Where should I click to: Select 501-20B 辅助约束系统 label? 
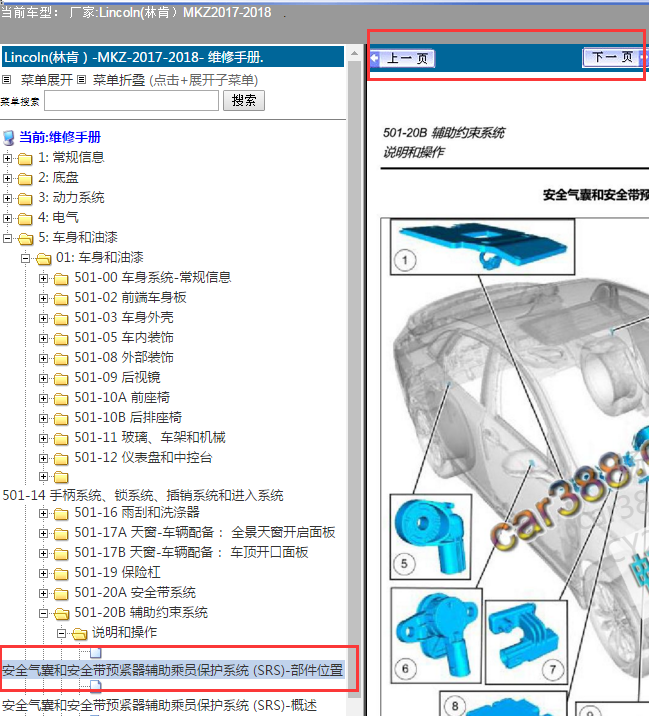[141, 612]
